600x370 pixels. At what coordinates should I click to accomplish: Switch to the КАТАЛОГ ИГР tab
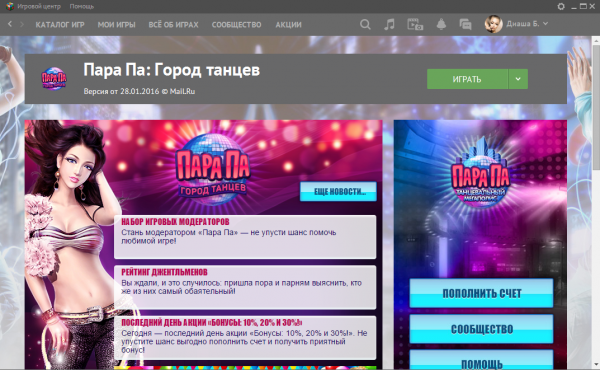click(x=60, y=25)
